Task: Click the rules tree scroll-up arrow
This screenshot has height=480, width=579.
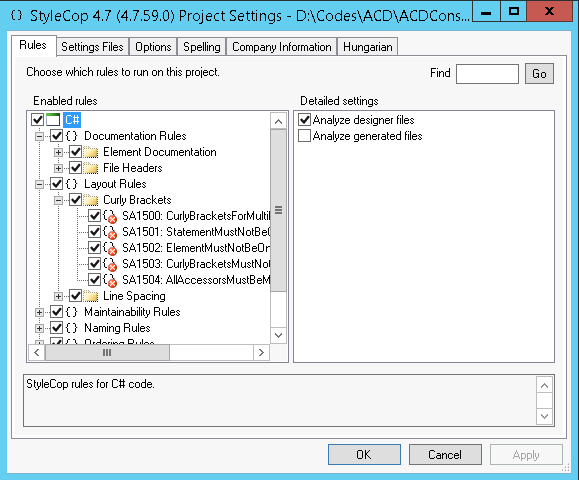Action: click(x=279, y=121)
